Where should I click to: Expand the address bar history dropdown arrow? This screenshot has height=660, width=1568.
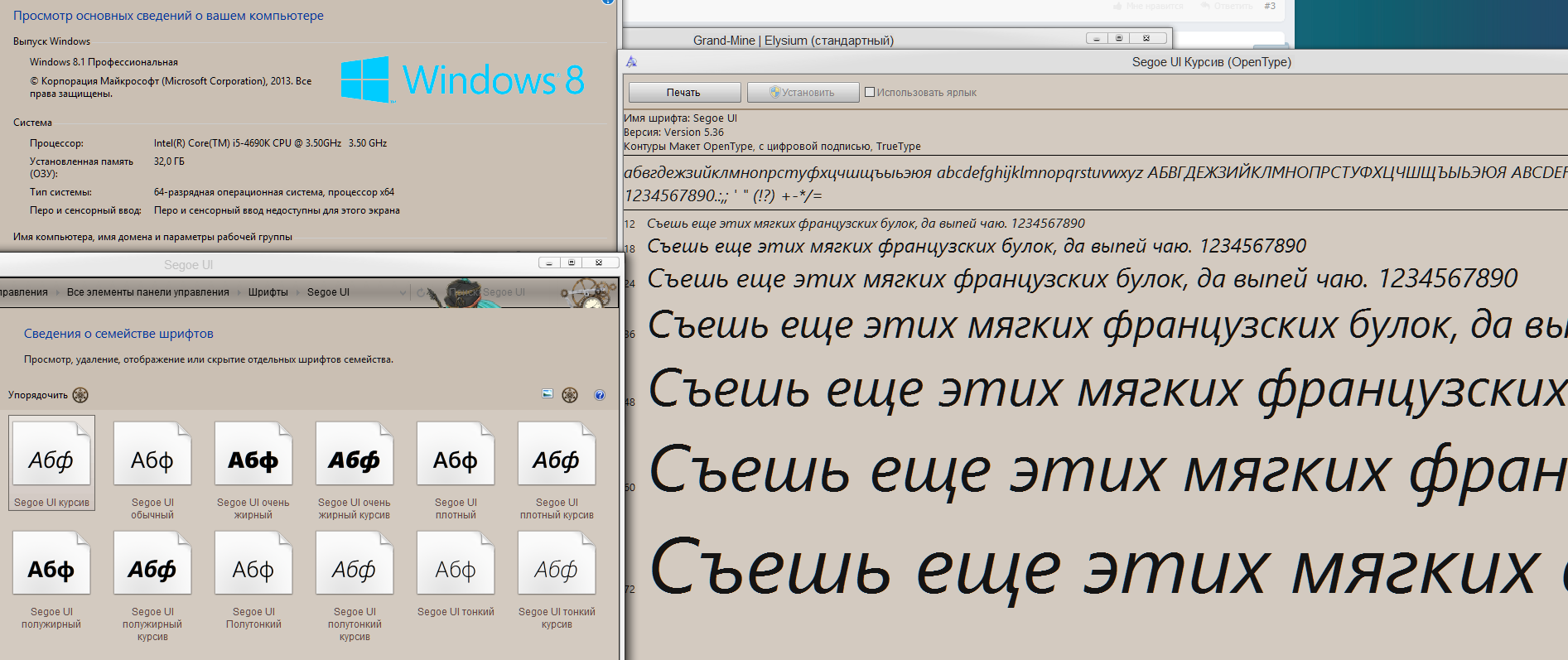(403, 292)
